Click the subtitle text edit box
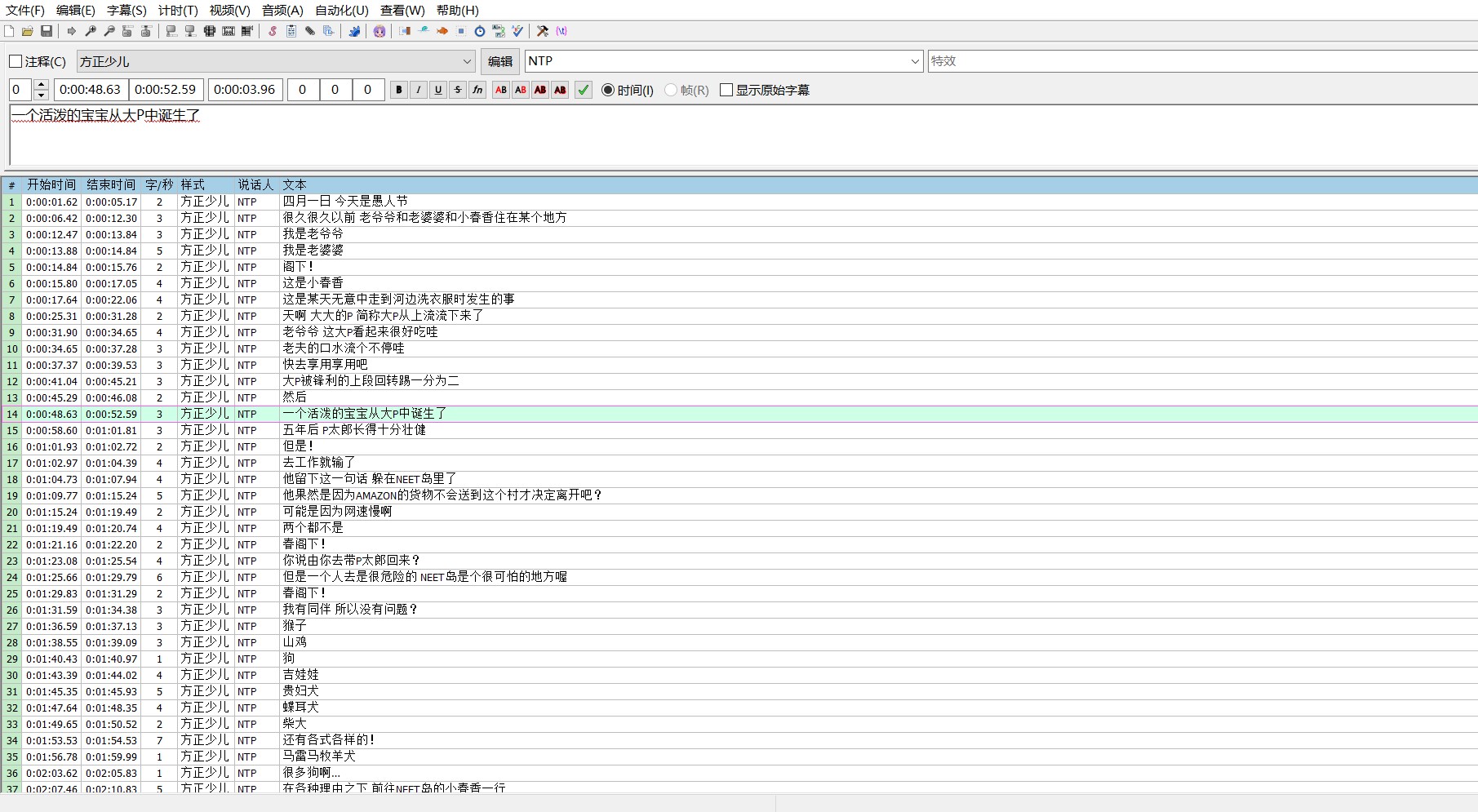 743,135
